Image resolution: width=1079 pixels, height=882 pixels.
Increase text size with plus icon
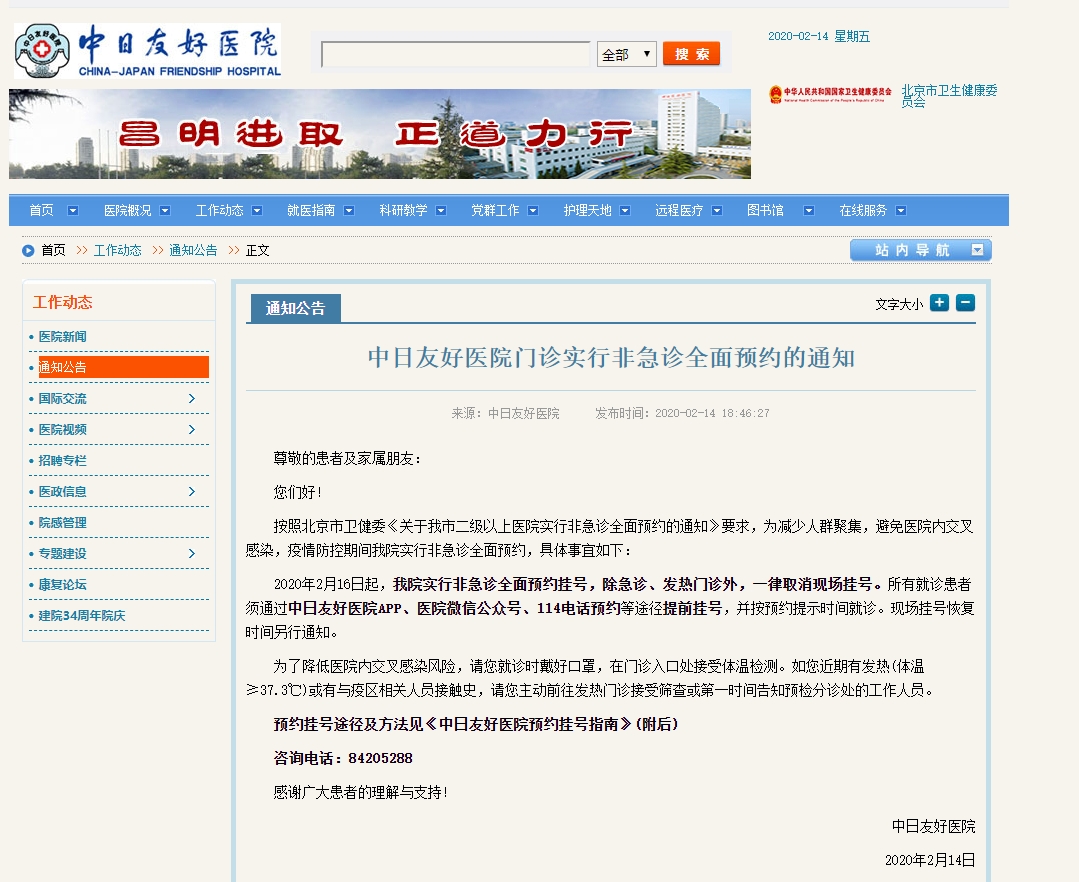point(939,303)
